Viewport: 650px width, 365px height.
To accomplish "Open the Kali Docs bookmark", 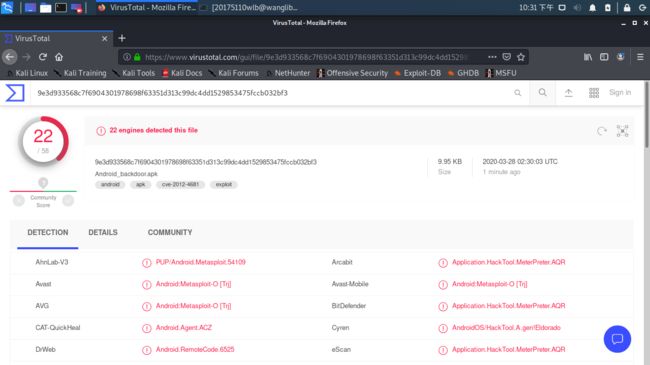I will point(182,73).
